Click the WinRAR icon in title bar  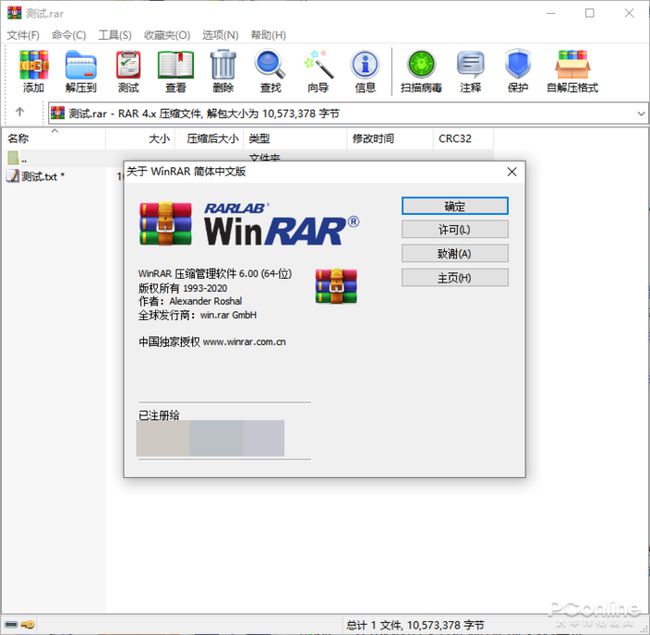click(x=14, y=13)
